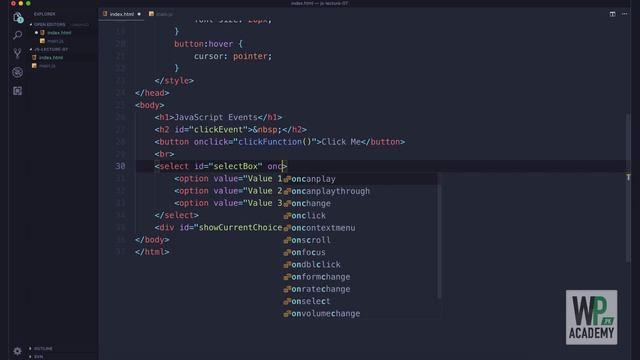Image resolution: width=640 pixels, height=360 pixels.
Task: Click the EXPLORER sidebar title
Action: pos(44,14)
